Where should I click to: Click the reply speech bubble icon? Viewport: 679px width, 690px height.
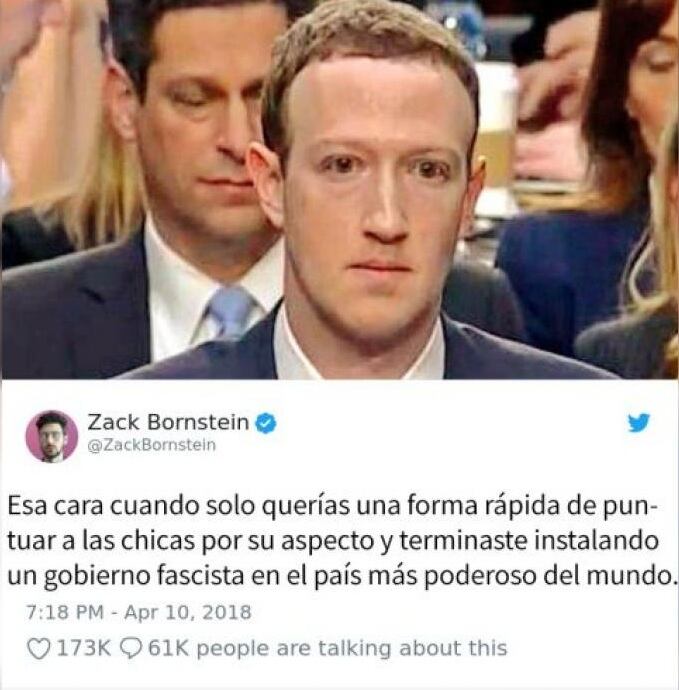(131, 649)
